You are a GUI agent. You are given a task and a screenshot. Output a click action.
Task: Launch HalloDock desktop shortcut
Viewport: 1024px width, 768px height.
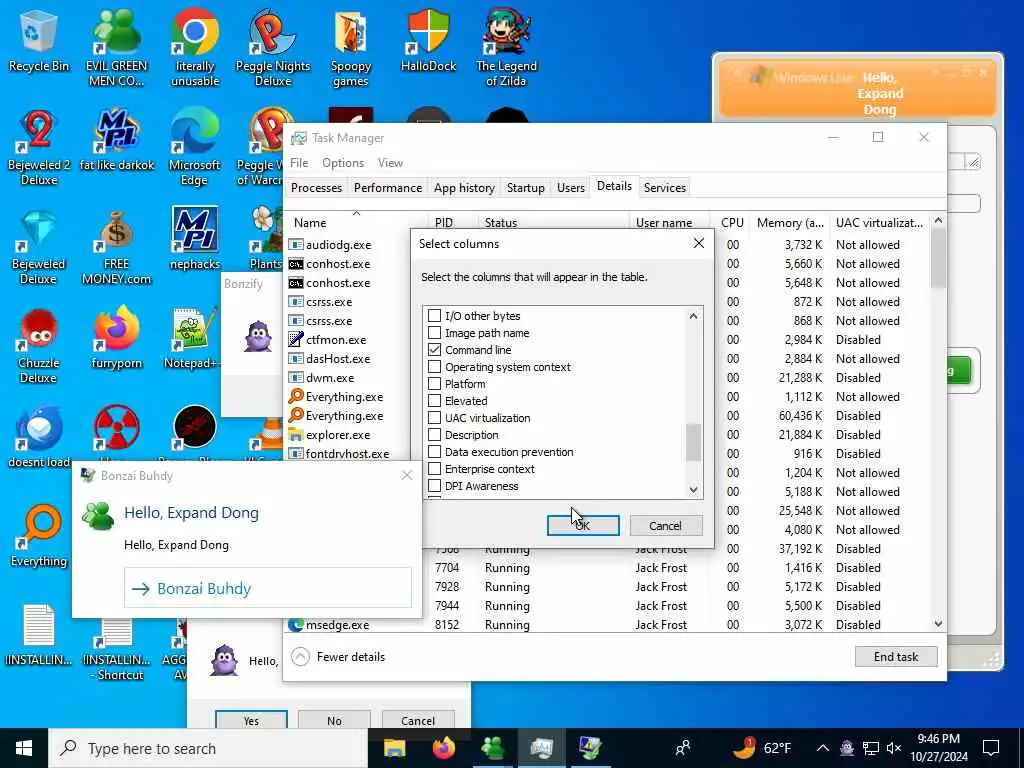[428, 42]
